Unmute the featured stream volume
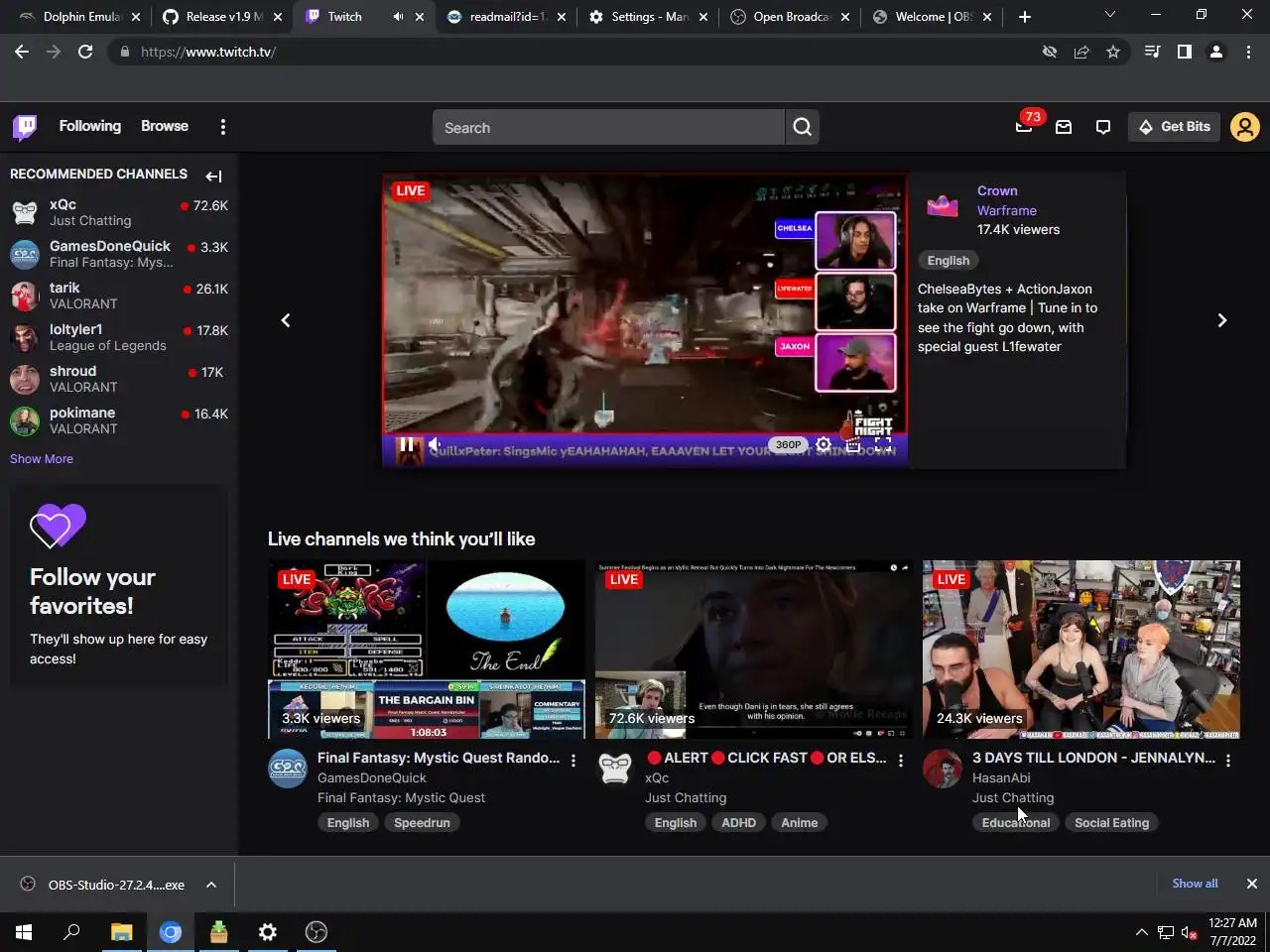The width and height of the screenshot is (1270, 952). click(435, 445)
